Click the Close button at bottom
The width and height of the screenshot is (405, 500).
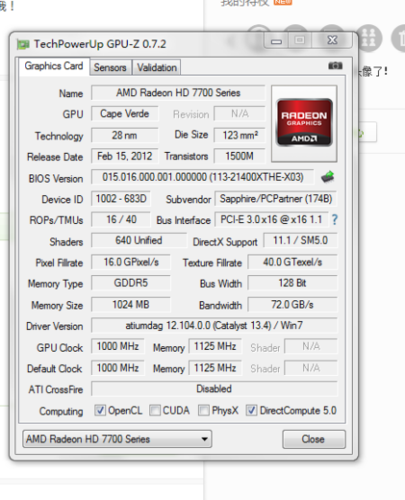314,439
